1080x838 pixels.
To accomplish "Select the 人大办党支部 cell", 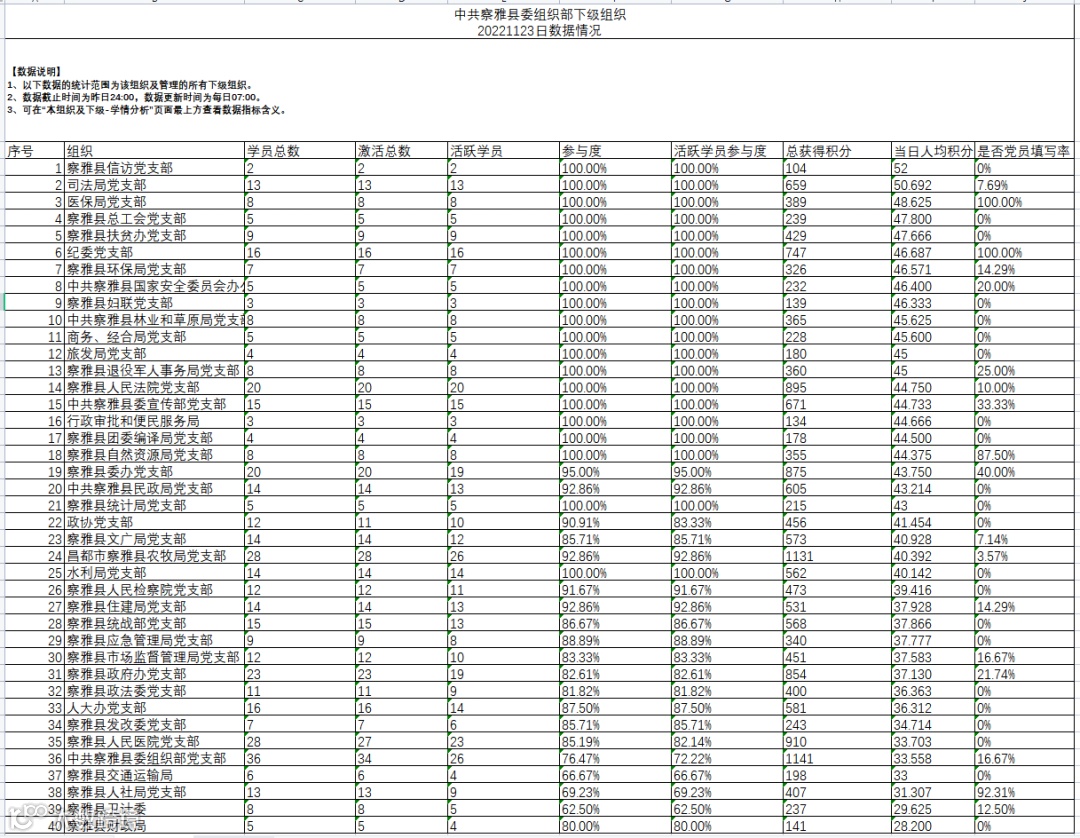I will pos(155,708).
